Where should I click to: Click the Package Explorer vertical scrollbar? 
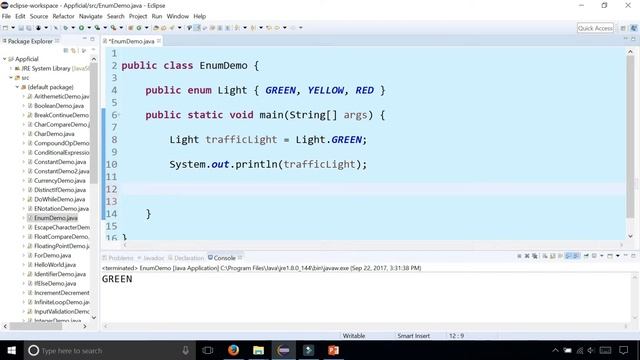pyautogui.click(x=93, y=122)
